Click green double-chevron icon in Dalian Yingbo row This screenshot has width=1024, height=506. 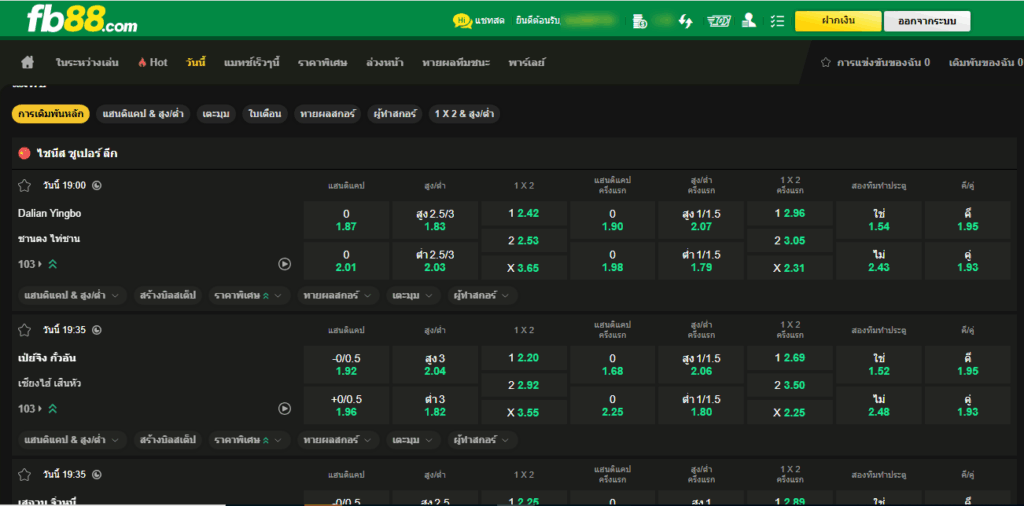coord(52,264)
